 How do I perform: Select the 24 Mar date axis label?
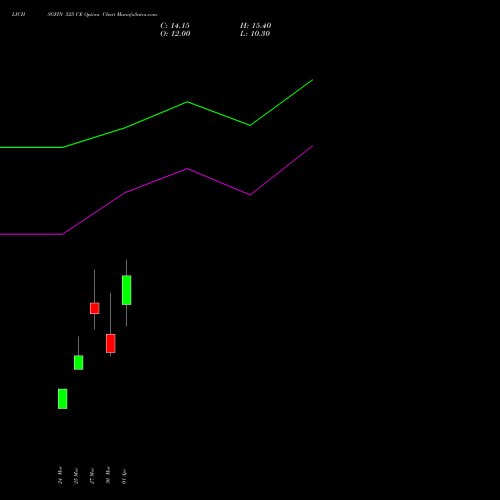pos(60,475)
